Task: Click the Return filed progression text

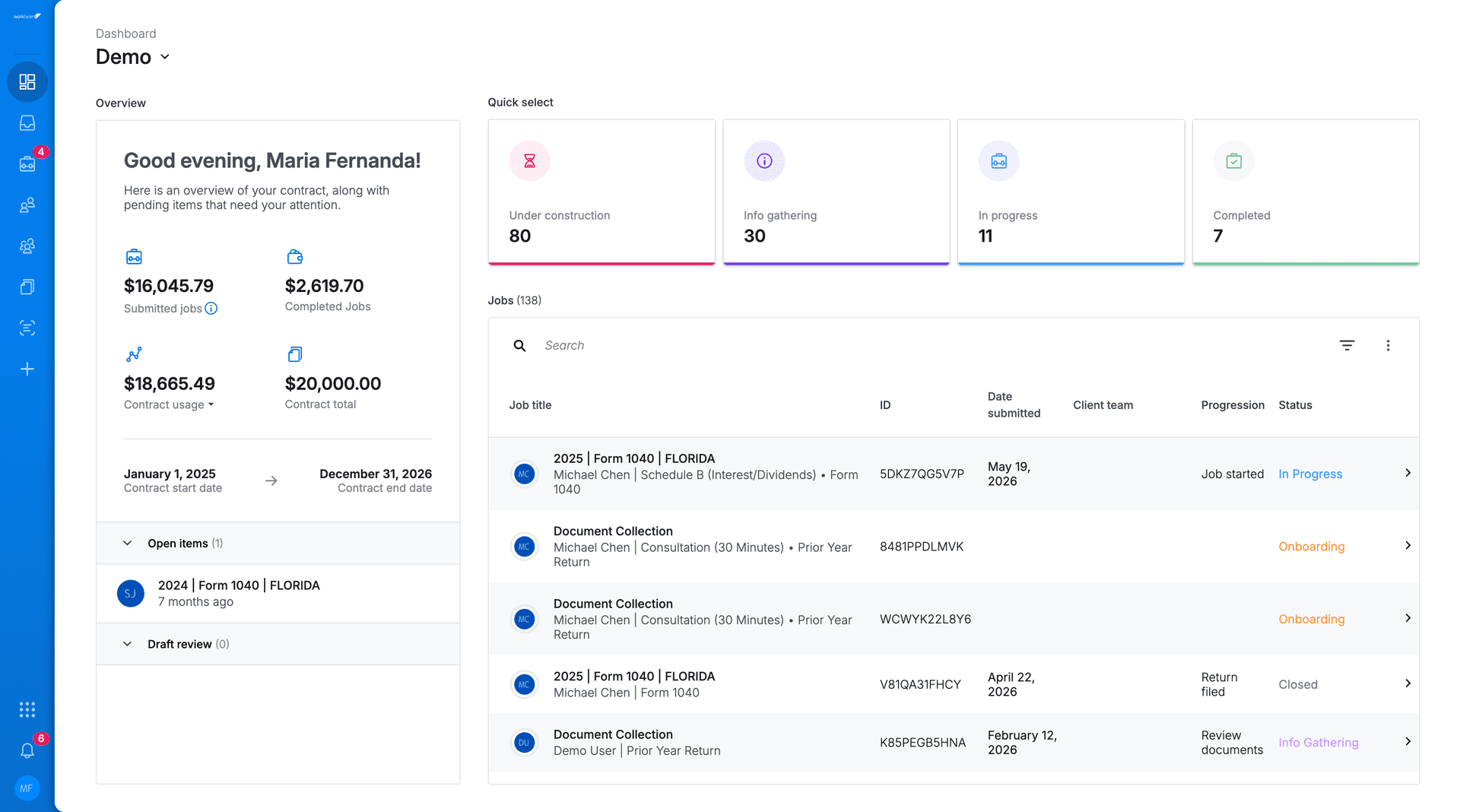Action: (x=1219, y=685)
